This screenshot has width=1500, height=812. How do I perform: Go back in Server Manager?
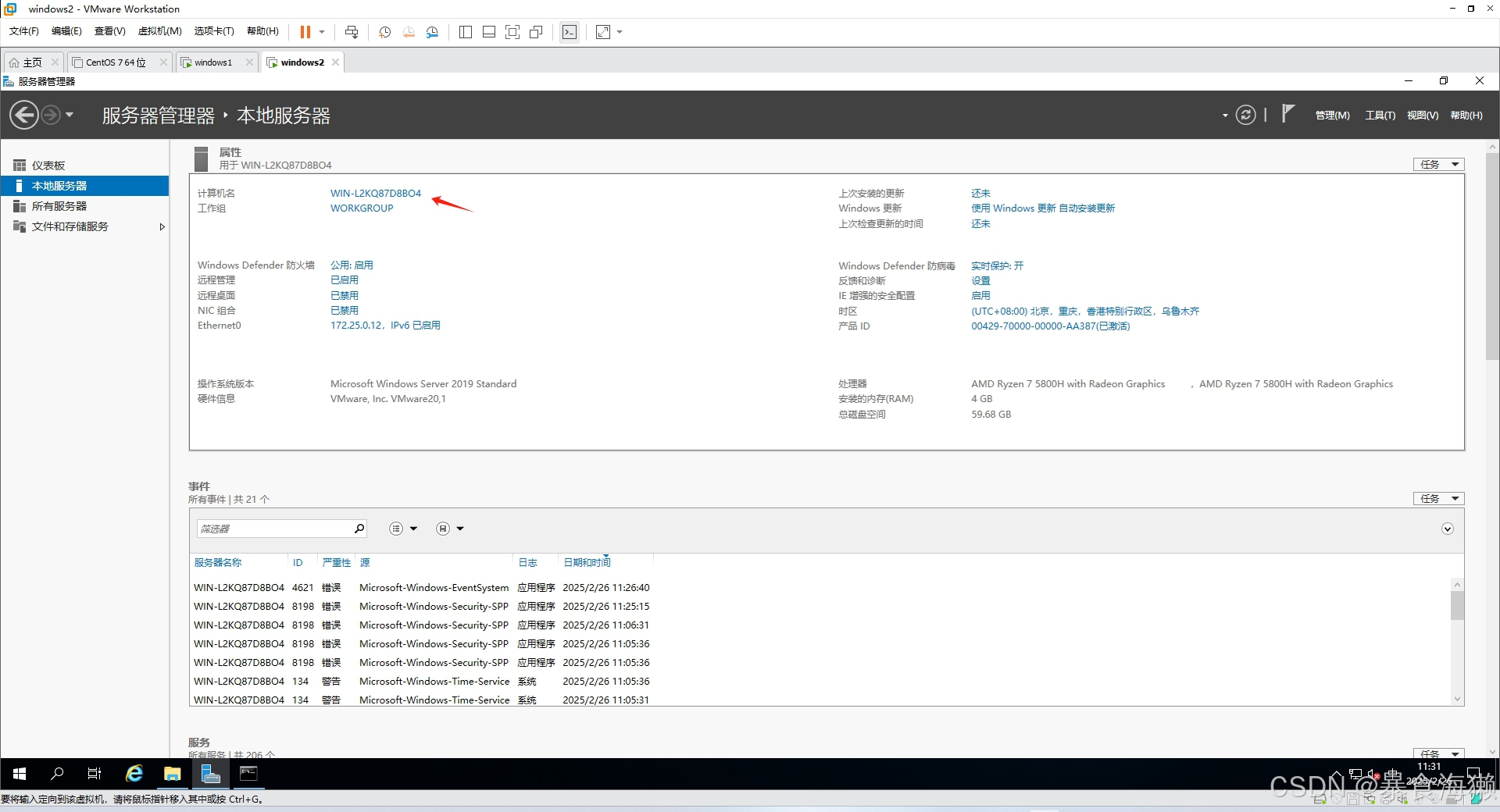click(24, 116)
